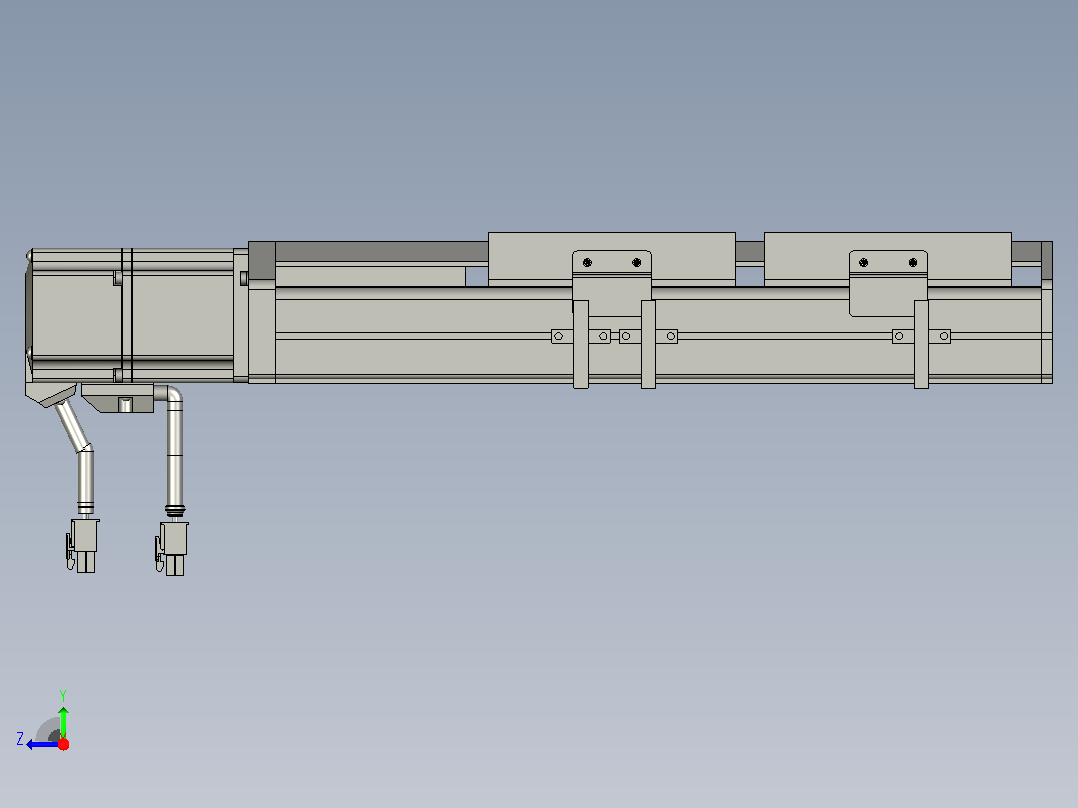Select the angled cable segment at the motor's rear corner
The width and height of the screenshot is (1078, 808).
pyautogui.click(x=74, y=426)
